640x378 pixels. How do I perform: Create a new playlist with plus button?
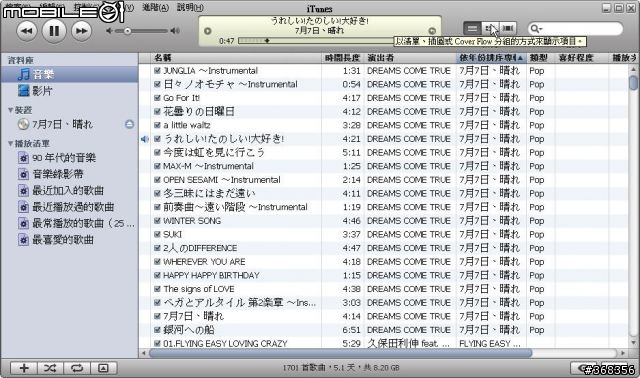[x=24, y=368]
